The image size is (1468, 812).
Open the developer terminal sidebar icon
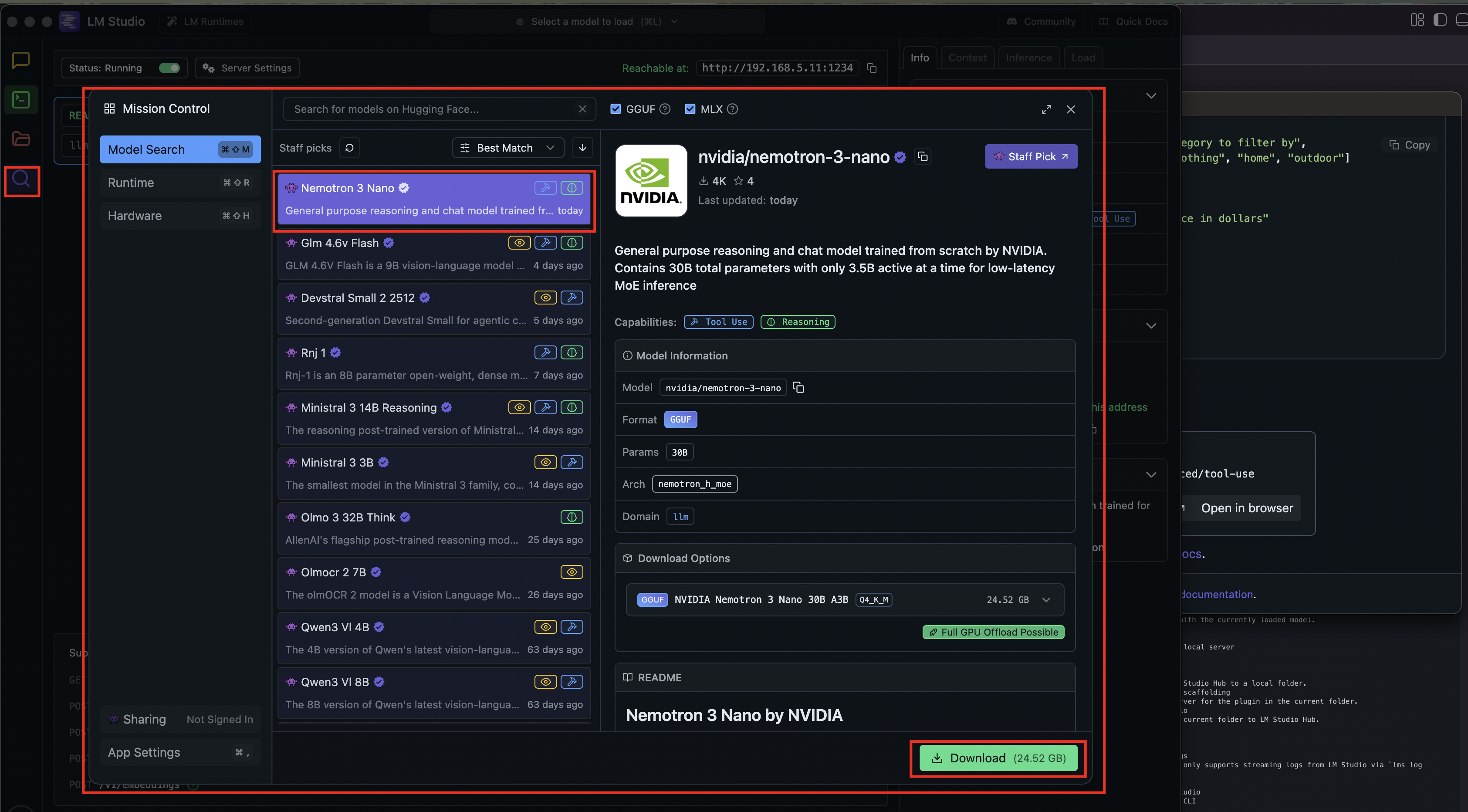(21, 100)
